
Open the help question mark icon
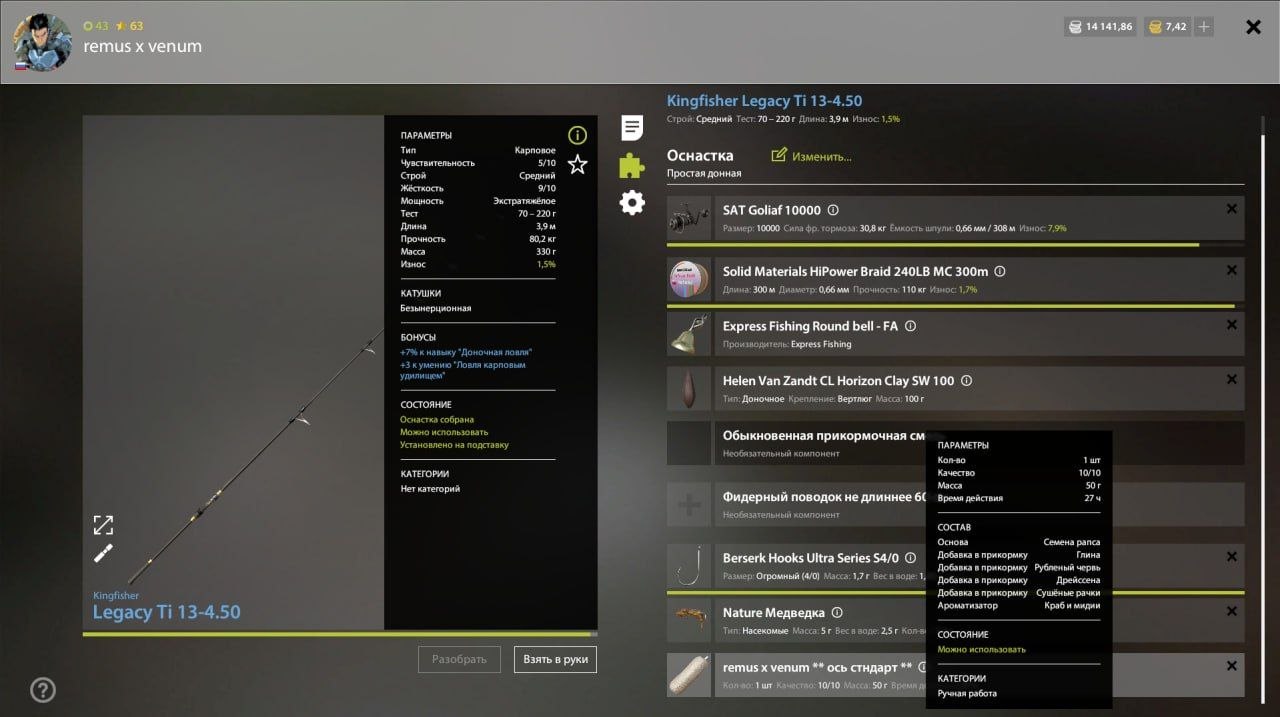(x=43, y=689)
